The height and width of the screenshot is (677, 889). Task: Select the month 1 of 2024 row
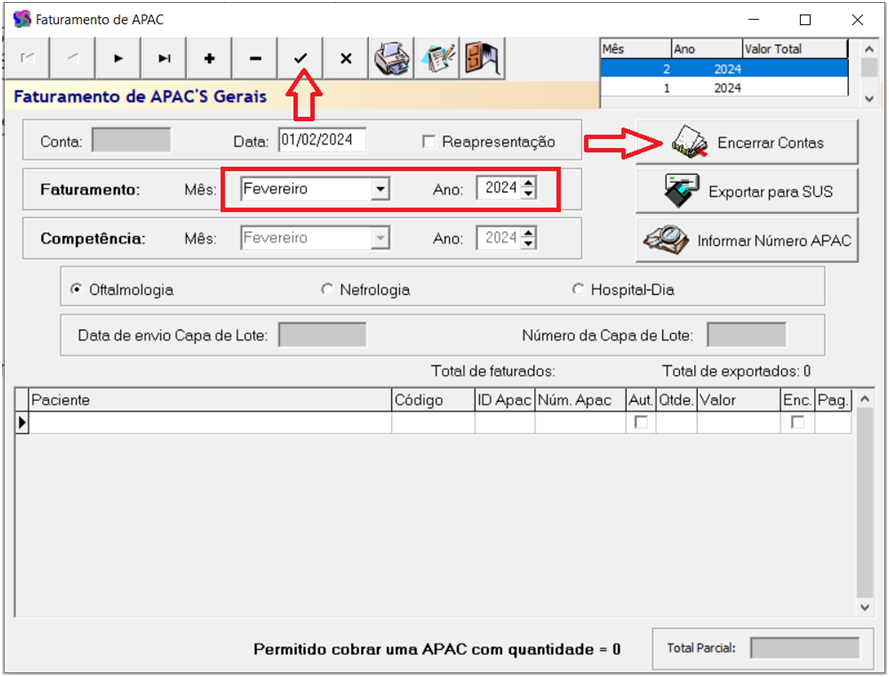(724, 88)
